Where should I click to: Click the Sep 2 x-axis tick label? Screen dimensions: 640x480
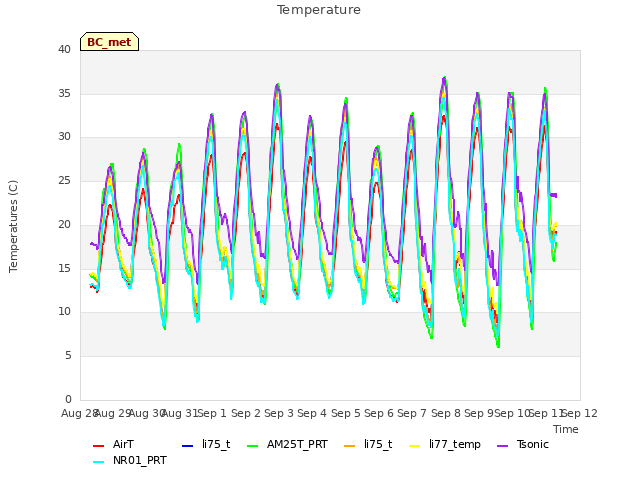tap(246, 413)
